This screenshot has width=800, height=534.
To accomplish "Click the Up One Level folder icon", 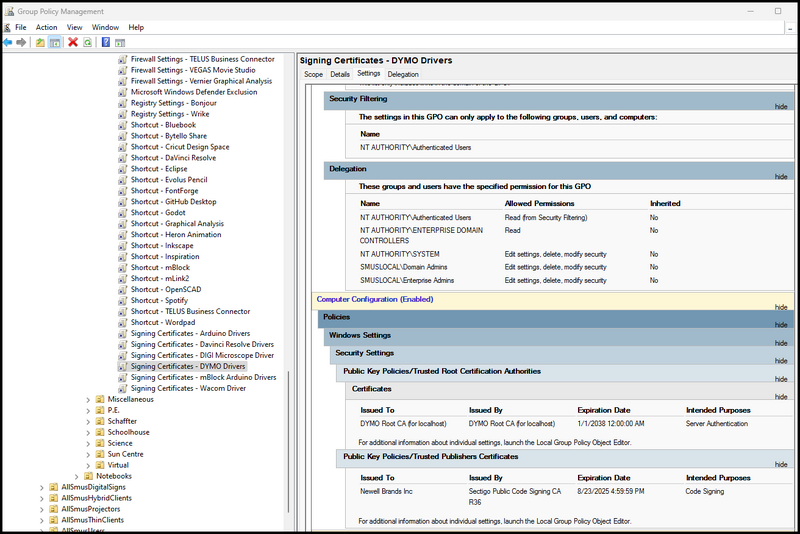I will 40,43.
